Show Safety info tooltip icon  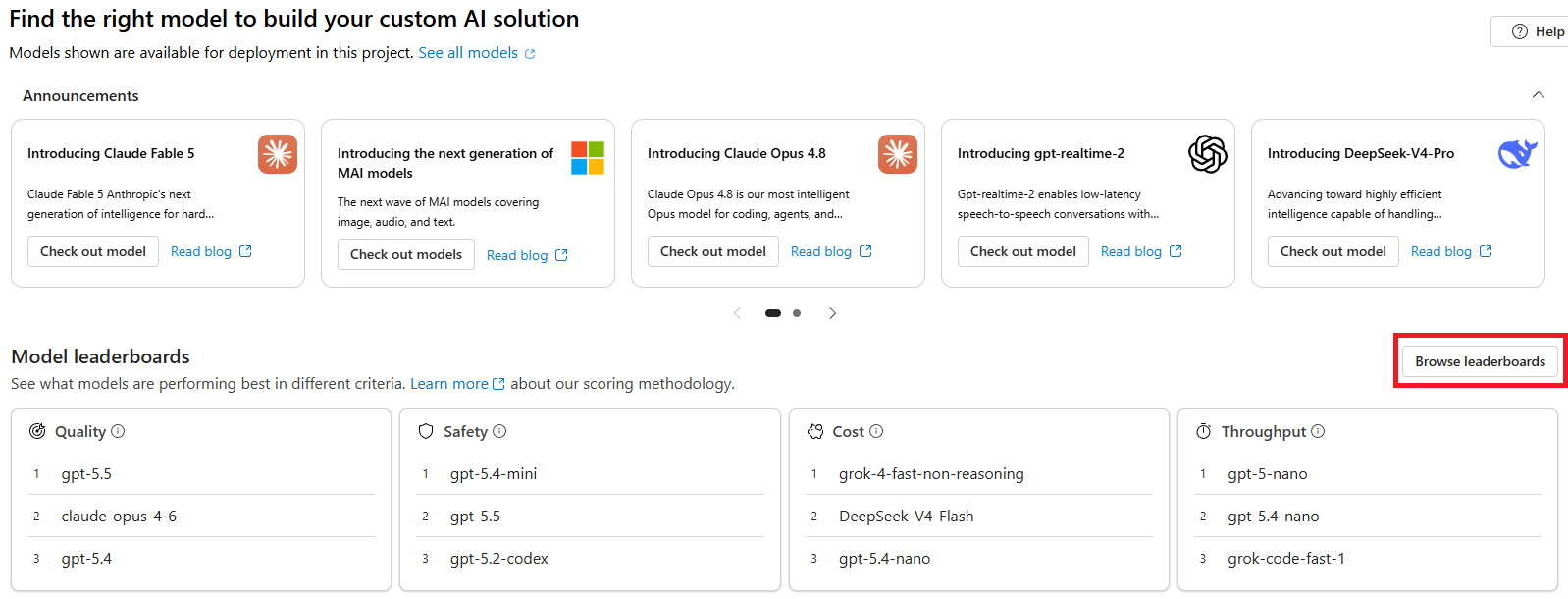click(x=499, y=431)
